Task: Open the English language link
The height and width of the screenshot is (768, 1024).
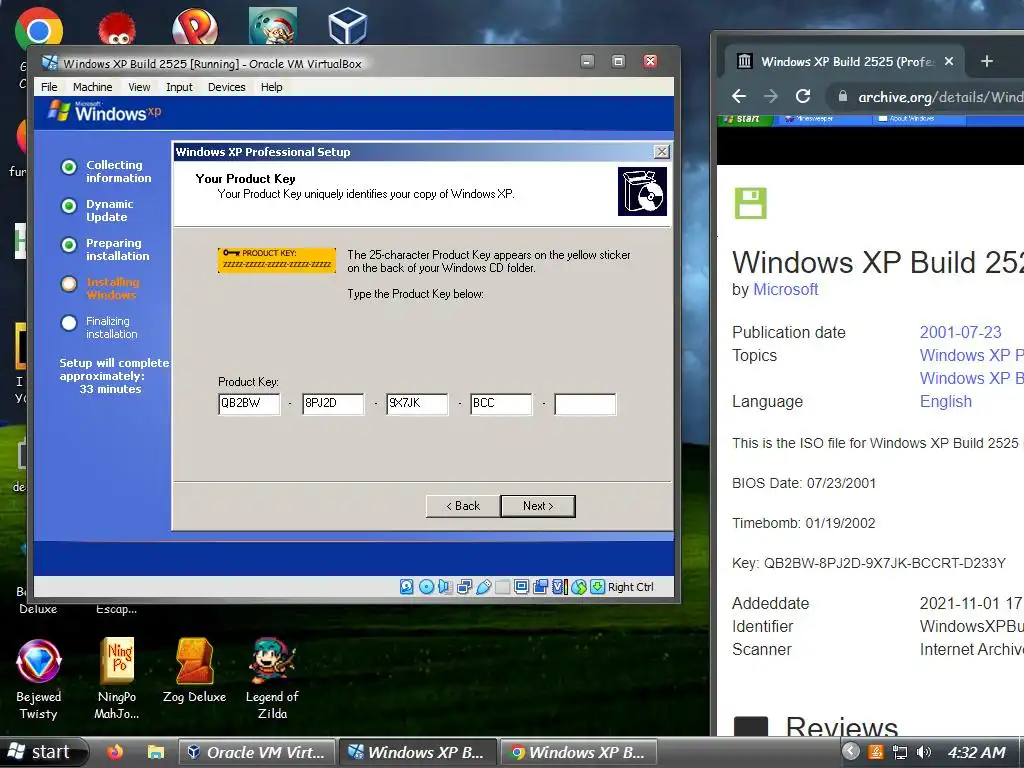Action: (x=946, y=402)
